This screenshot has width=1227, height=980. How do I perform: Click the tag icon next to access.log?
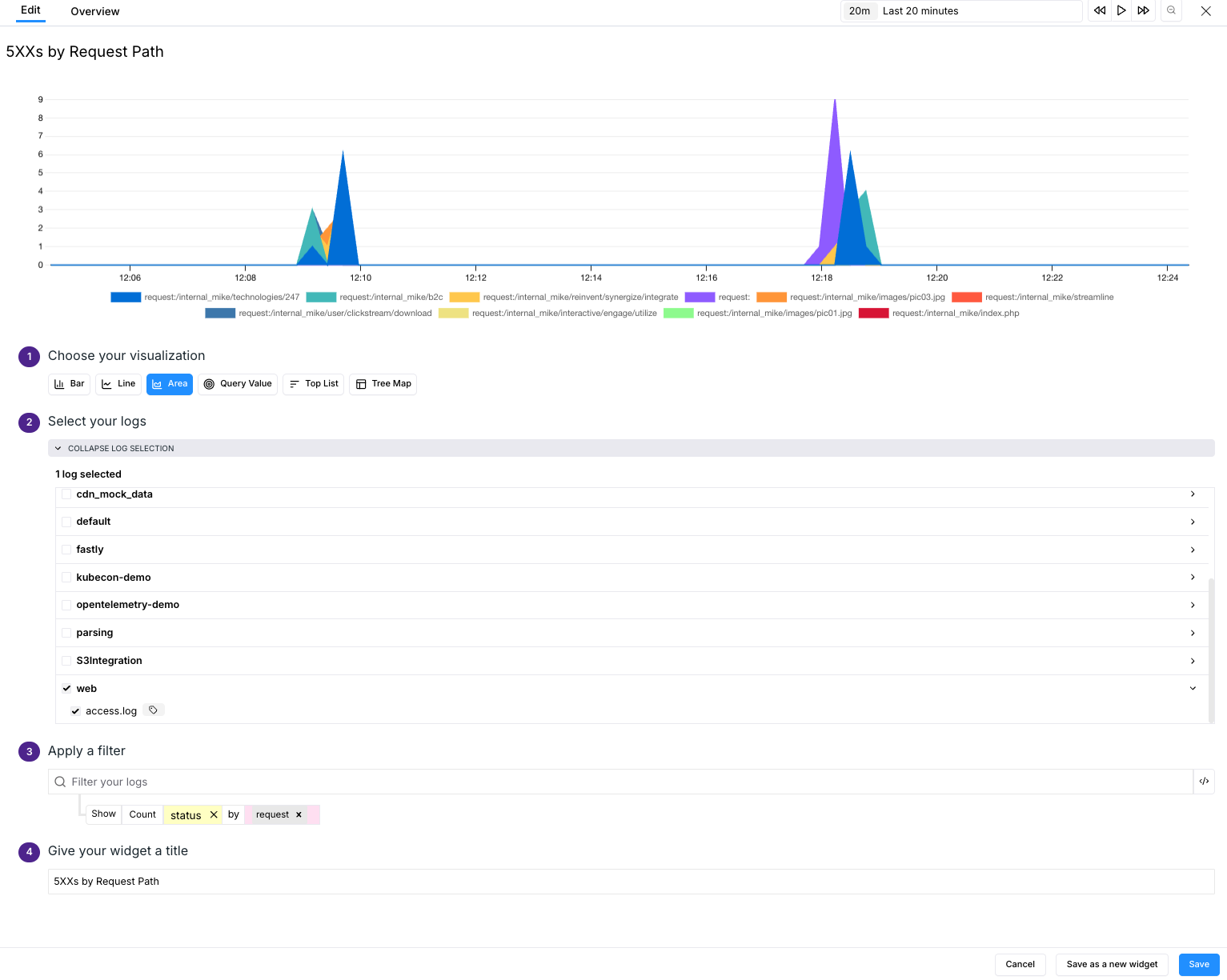pyautogui.click(x=153, y=710)
